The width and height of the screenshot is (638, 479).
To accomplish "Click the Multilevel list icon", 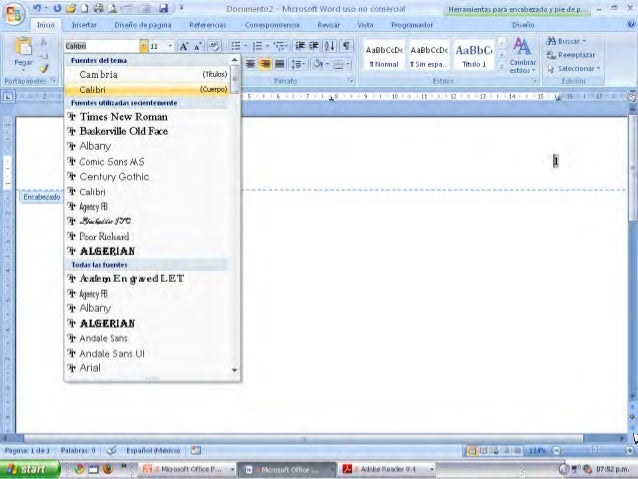I will click(x=279, y=46).
